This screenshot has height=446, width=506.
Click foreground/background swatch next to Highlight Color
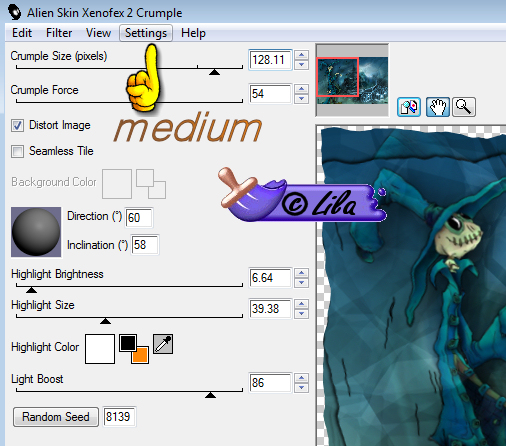click(x=134, y=349)
